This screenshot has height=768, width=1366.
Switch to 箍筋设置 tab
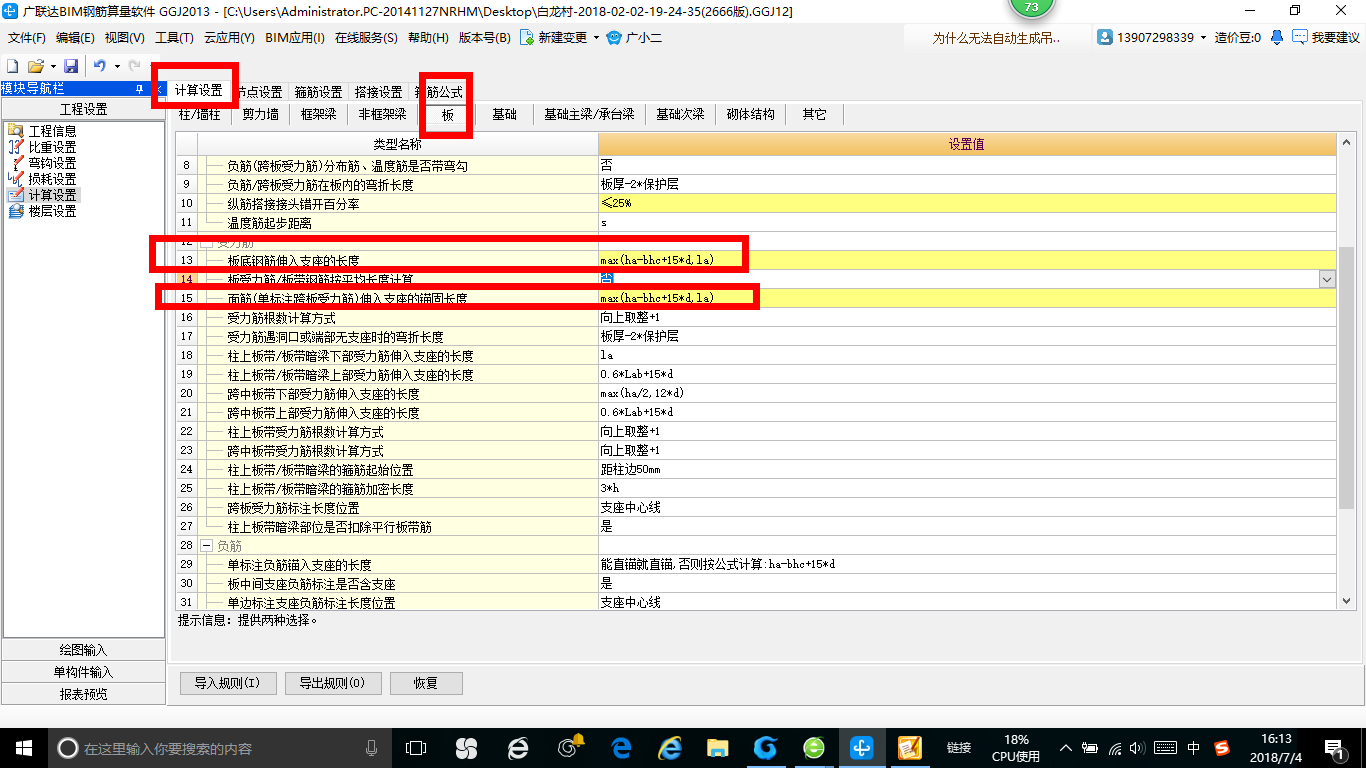coord(318,92)
